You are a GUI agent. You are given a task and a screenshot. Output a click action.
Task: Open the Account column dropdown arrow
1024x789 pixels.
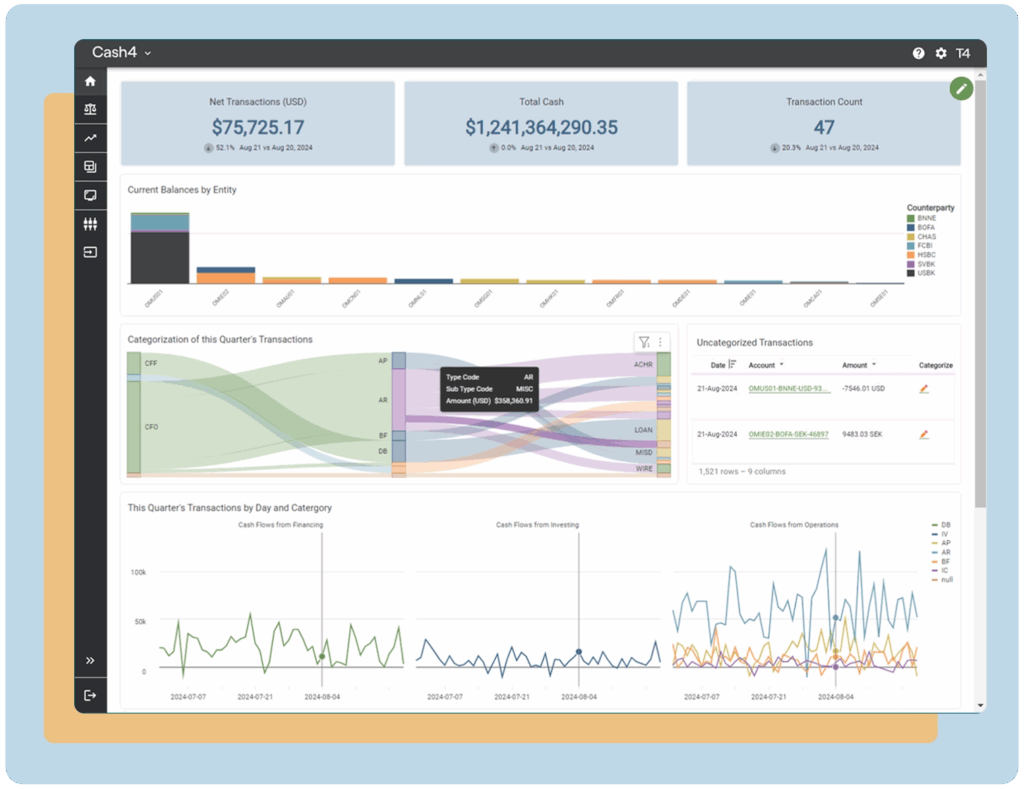(782, 364)
